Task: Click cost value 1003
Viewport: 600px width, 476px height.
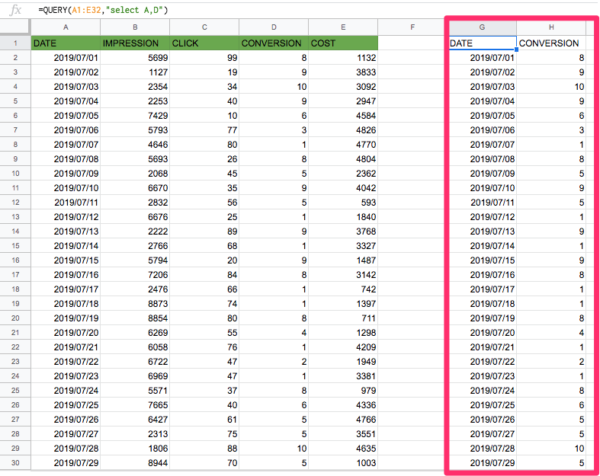Action: coord(343,463)
